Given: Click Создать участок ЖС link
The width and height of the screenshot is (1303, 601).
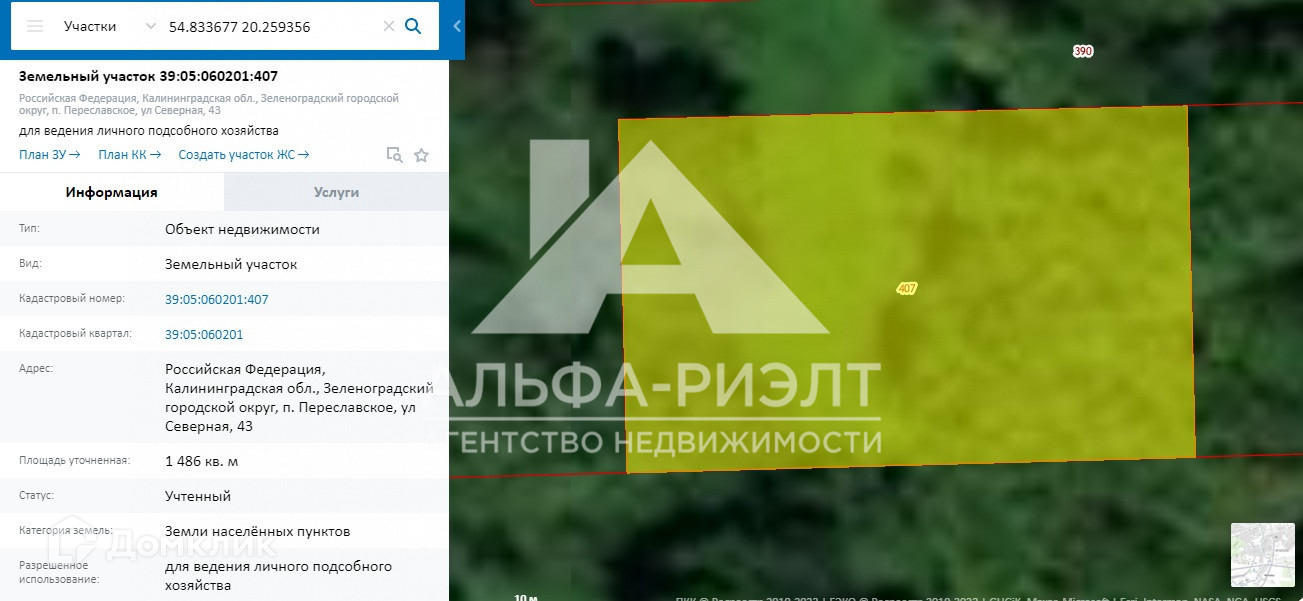Looking at the screenshot, I should coord(244,154).
